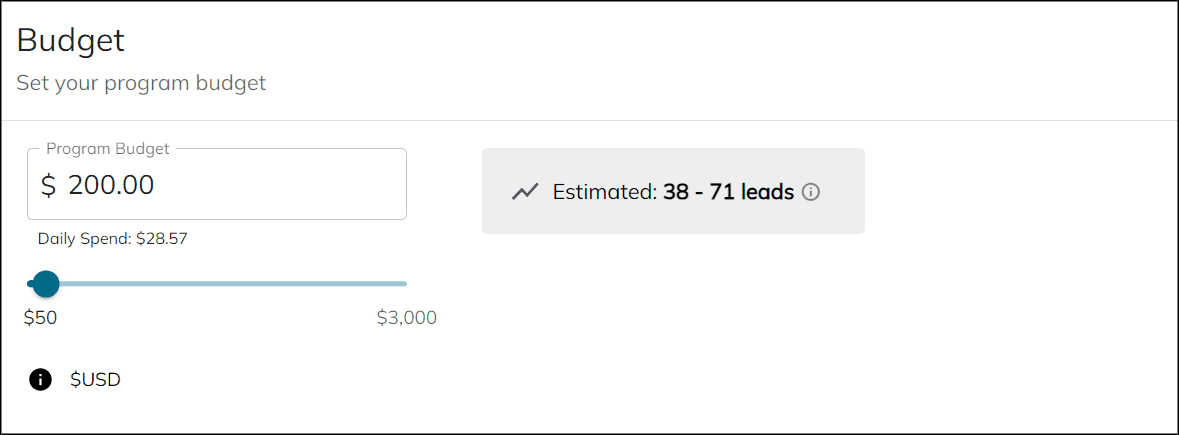Image resolution: width=1179 pixels, height=435 pixels.
Task: Click the Program Budget input field
Action: coord(217,184)
